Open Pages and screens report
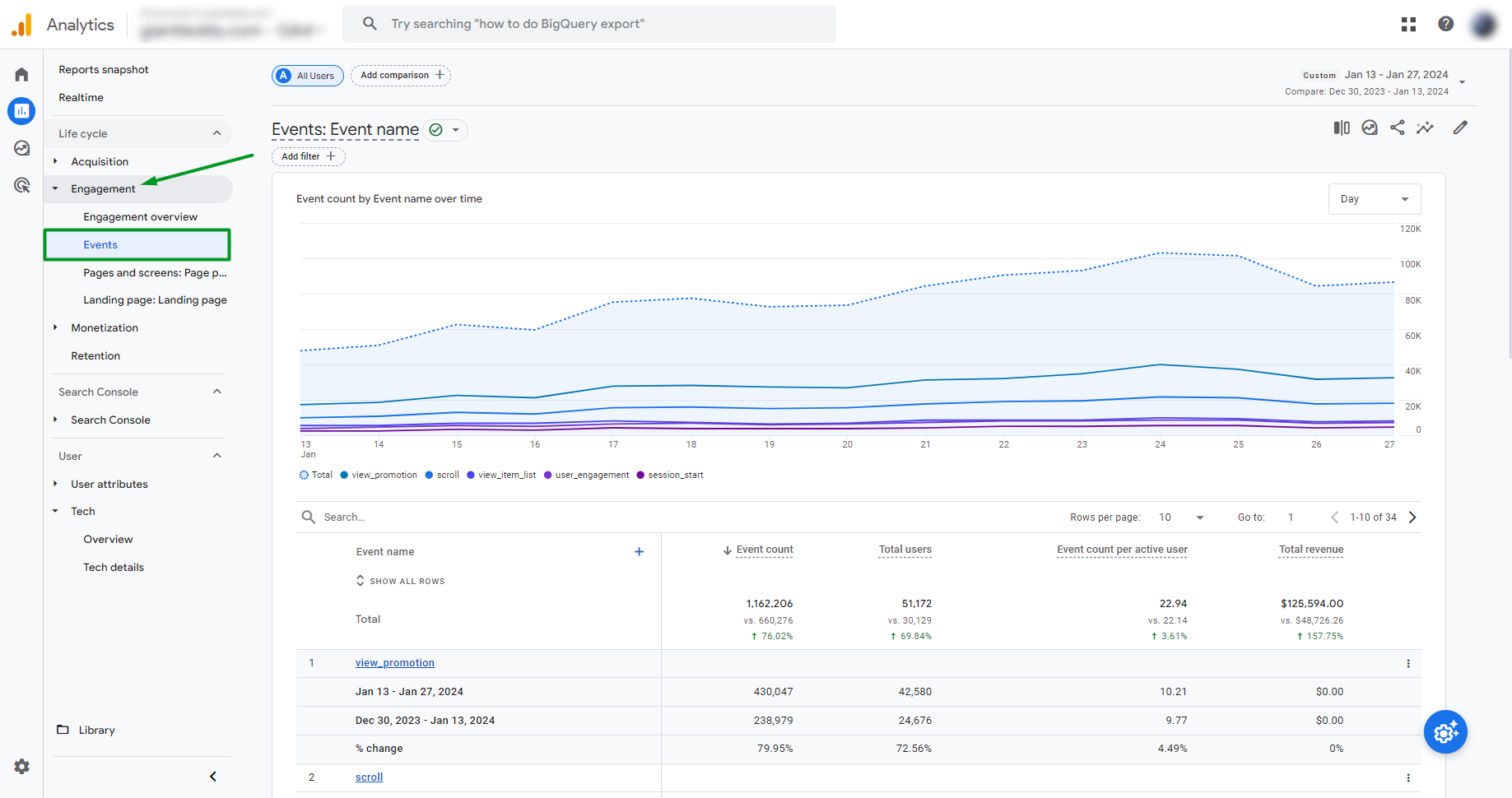This screenshot has width=1512, height=798. click(x=155, y=273)
